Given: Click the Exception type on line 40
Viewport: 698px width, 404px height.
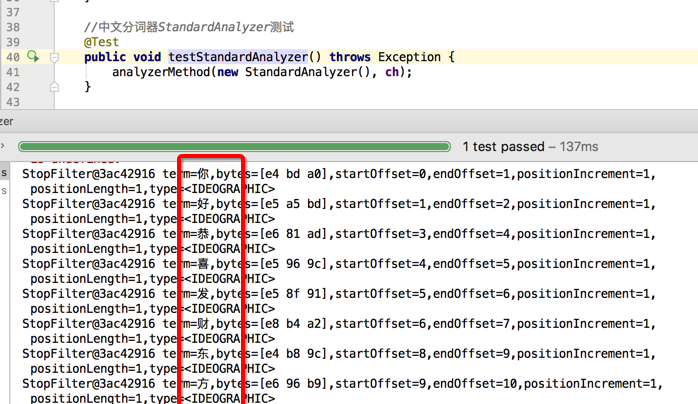Looking at the screenshot, I should point(410,57).
